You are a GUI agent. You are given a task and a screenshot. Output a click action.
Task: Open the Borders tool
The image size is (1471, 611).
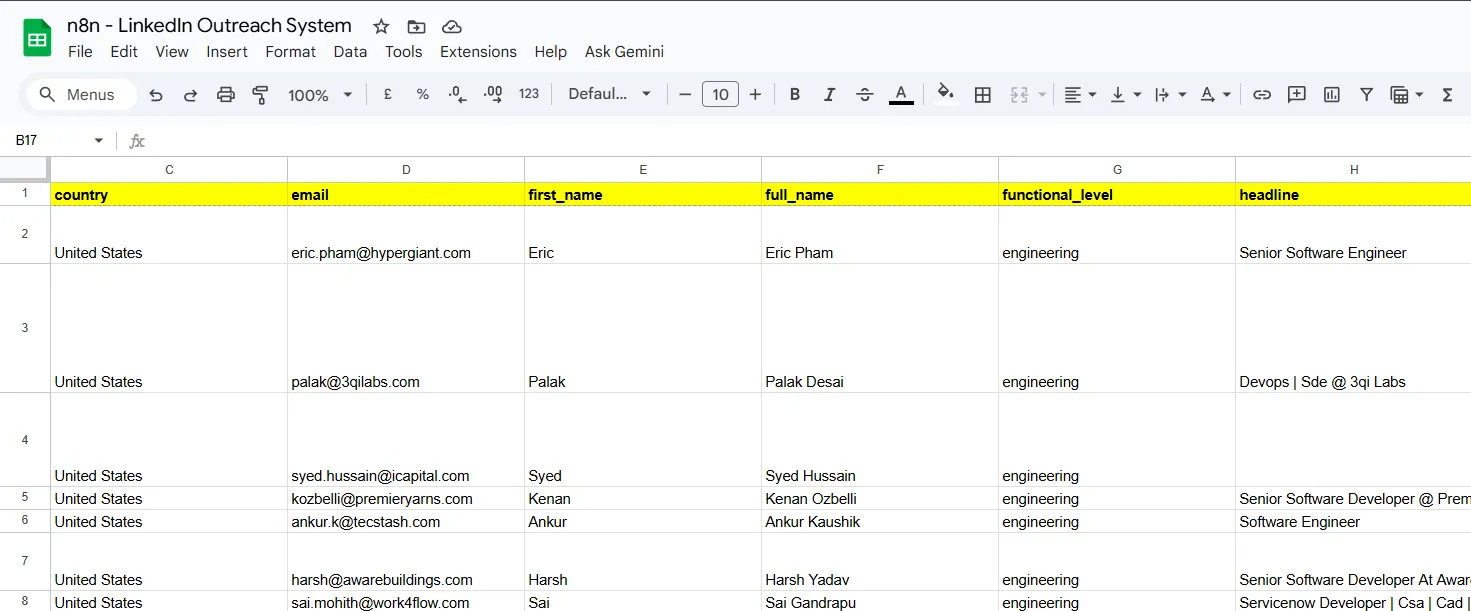[x=983, y=94]
